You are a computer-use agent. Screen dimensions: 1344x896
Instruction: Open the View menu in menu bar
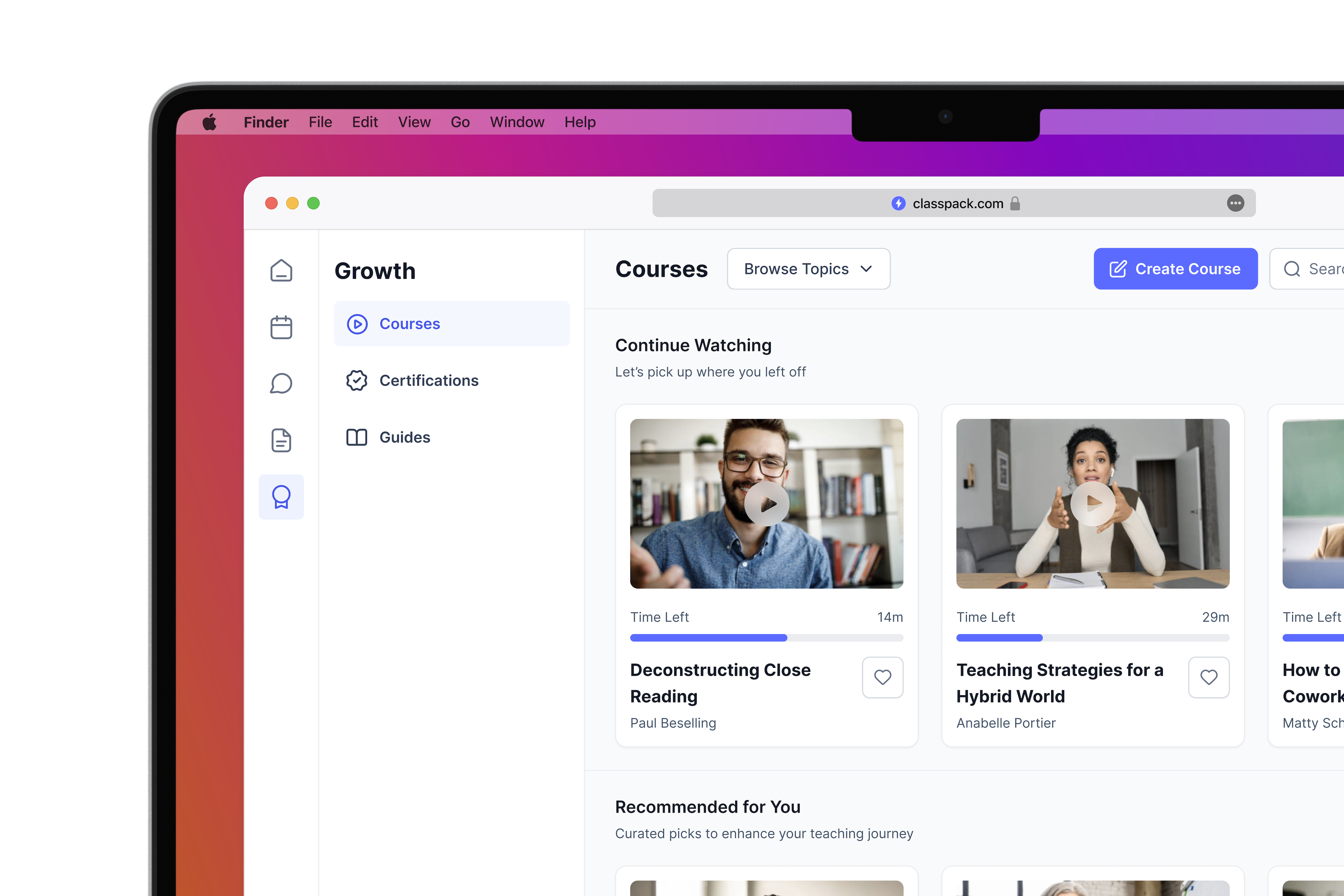point(414,122)
